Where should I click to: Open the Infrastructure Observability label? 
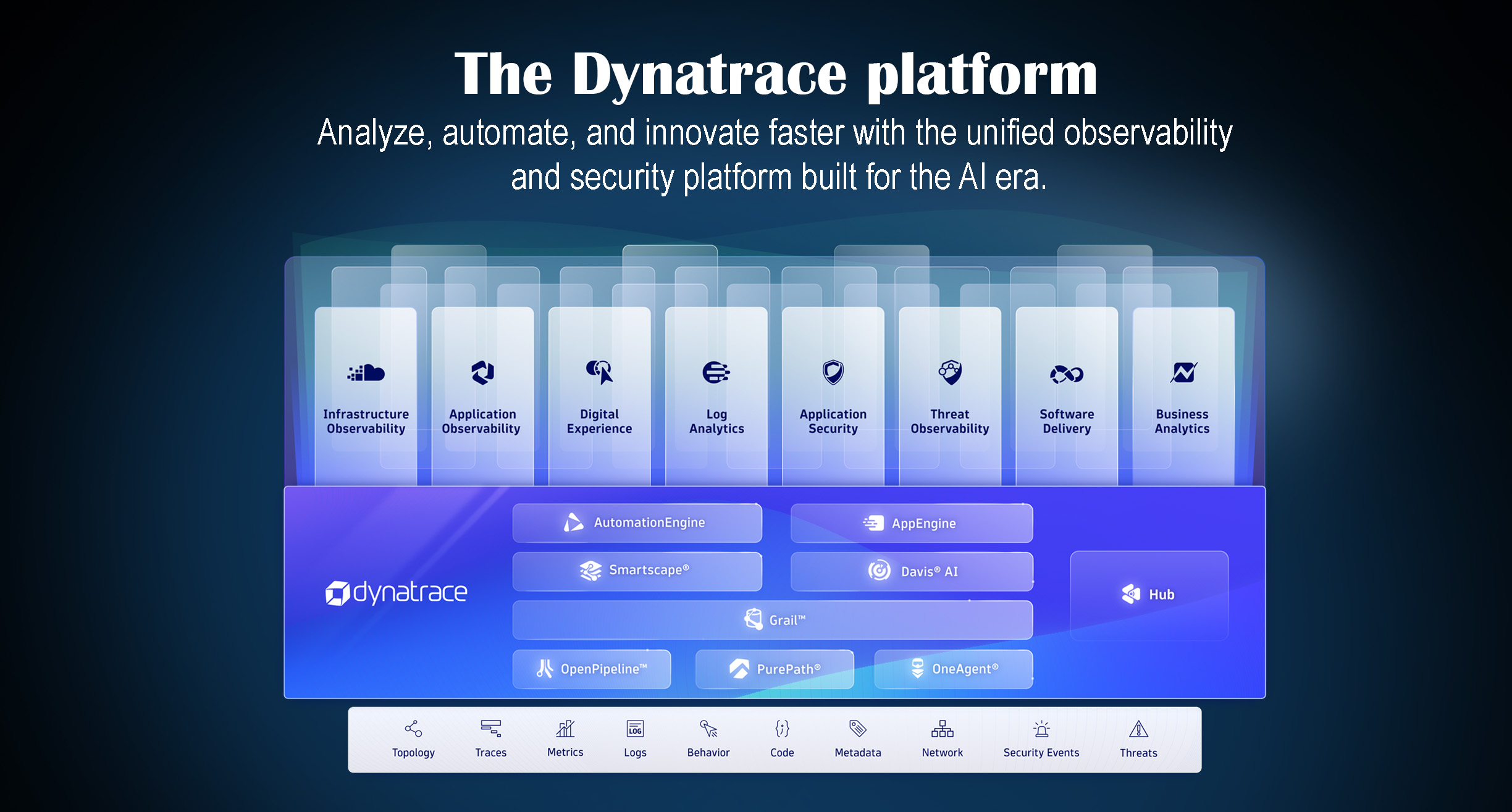pyautogui.click(x=366, y=421)
